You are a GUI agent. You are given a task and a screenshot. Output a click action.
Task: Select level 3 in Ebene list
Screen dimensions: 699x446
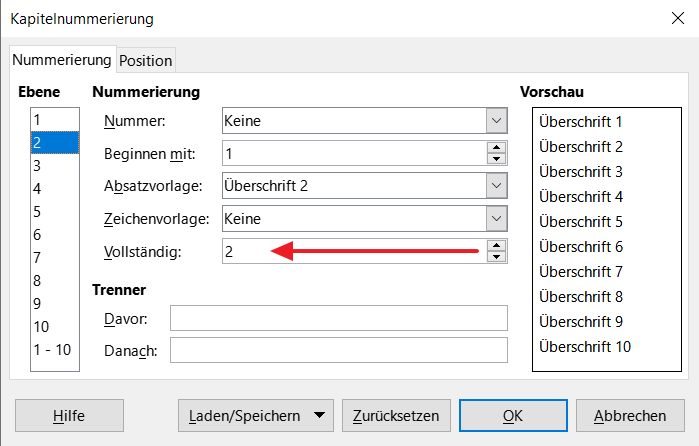tap(55, 165)
